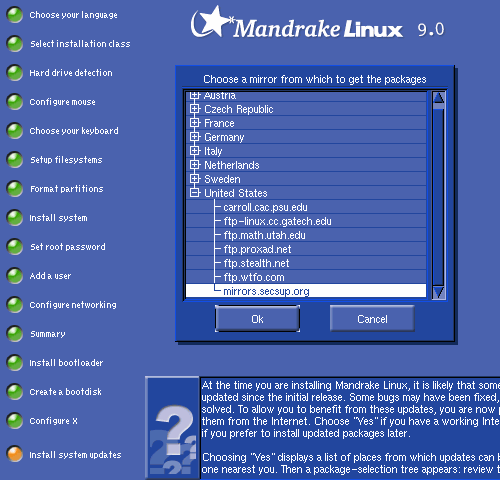Click the scrollbar down arrow

coord(439,292)
